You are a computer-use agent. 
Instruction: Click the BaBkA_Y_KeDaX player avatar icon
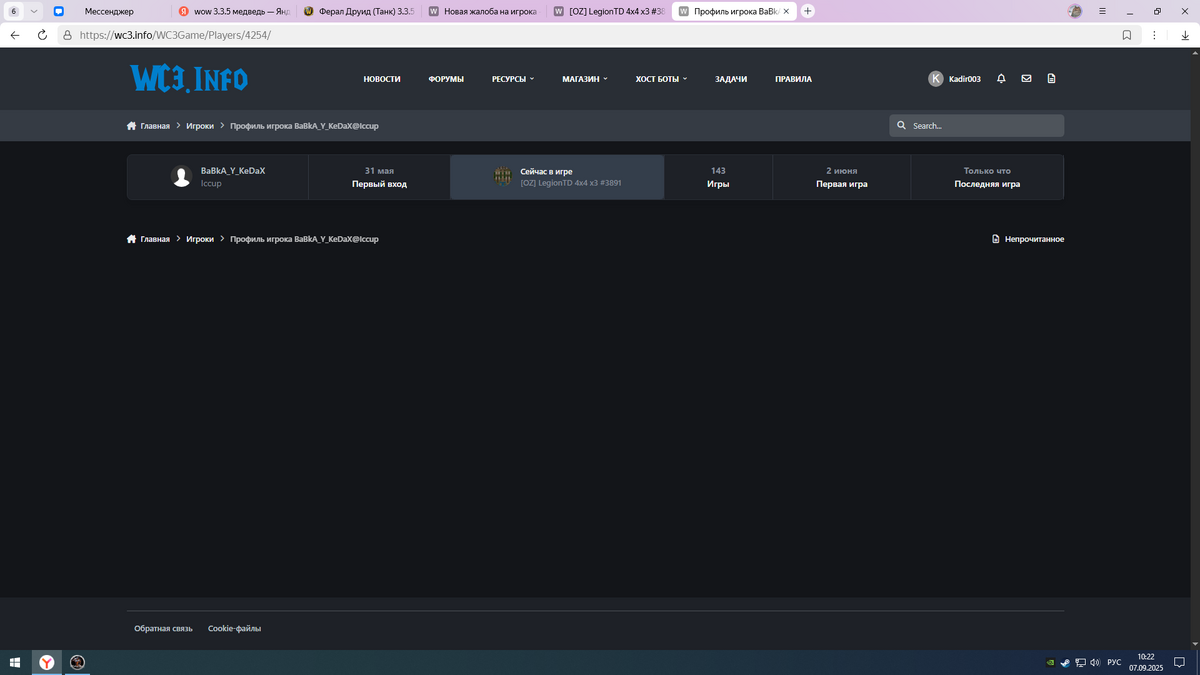(181, 177)
